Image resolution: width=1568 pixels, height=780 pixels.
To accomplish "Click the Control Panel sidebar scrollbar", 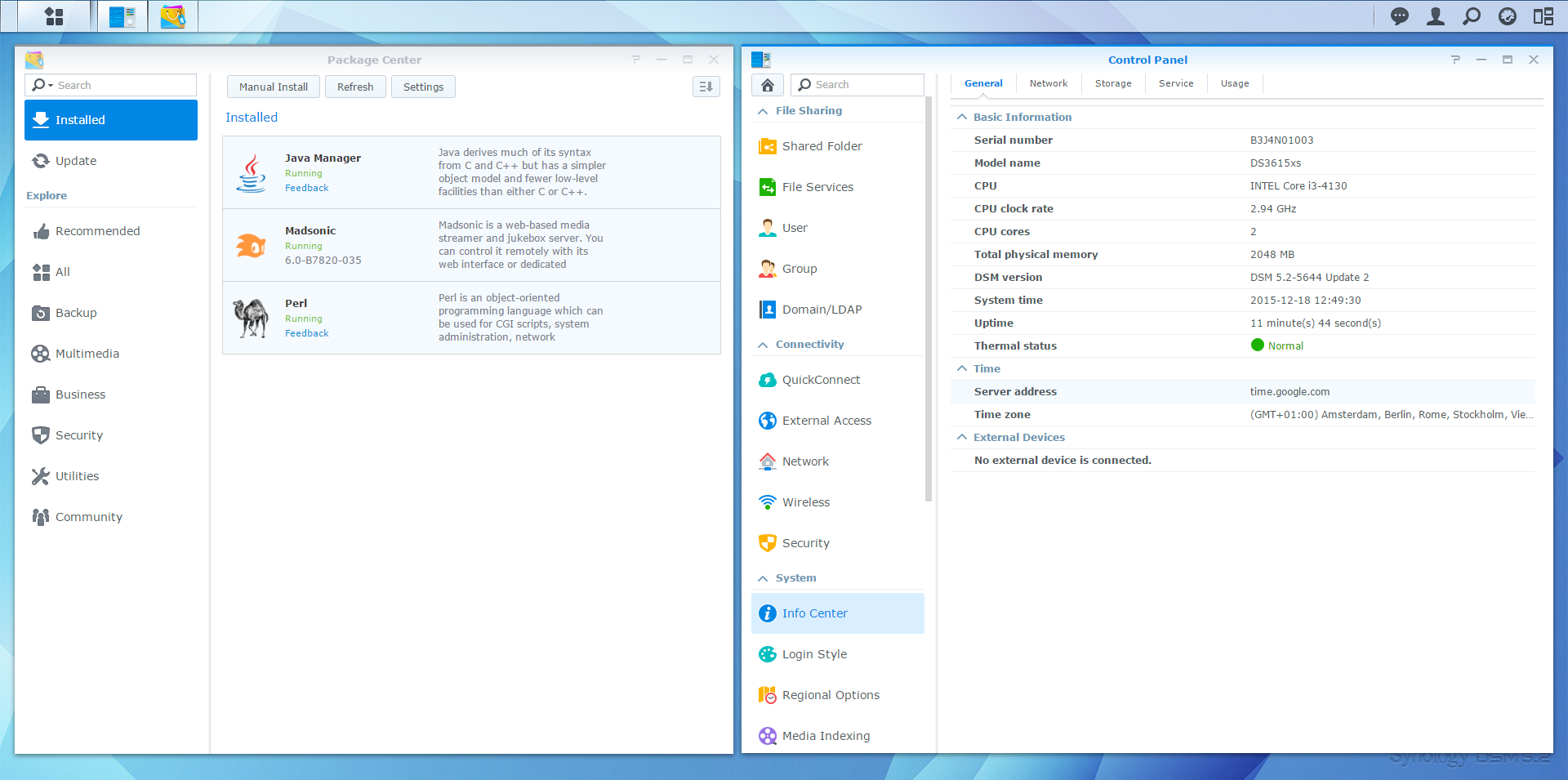I will tap(928, 299).
